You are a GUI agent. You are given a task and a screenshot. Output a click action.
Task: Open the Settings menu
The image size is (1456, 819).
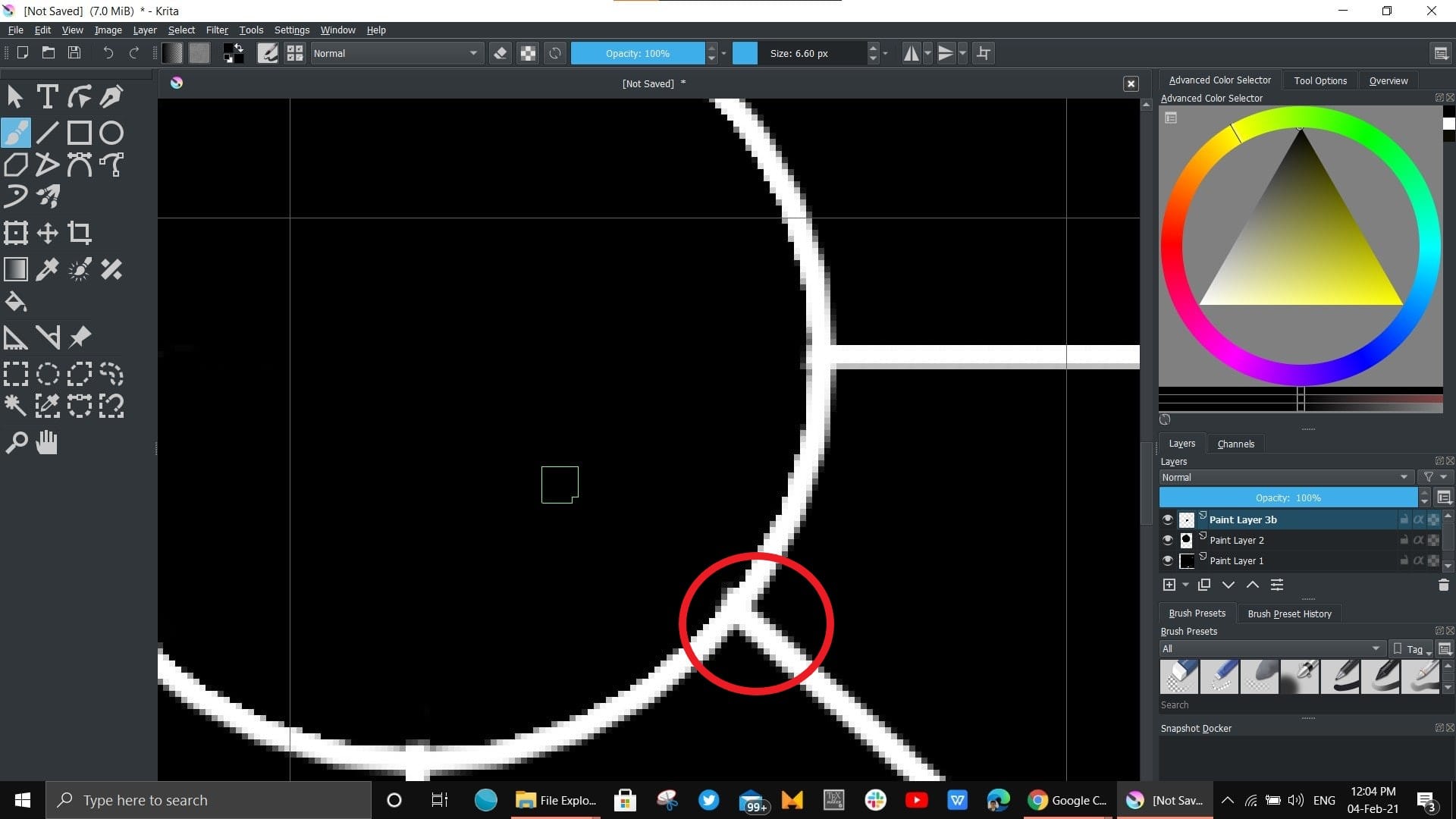(x=292, y=30)
